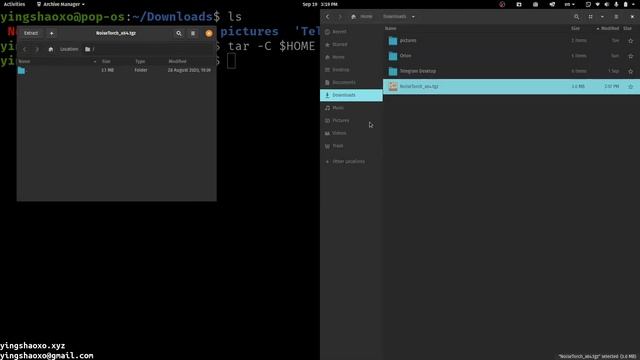
Task: Click the date and time clock in top bar
Action: click(x=320, y=4)
